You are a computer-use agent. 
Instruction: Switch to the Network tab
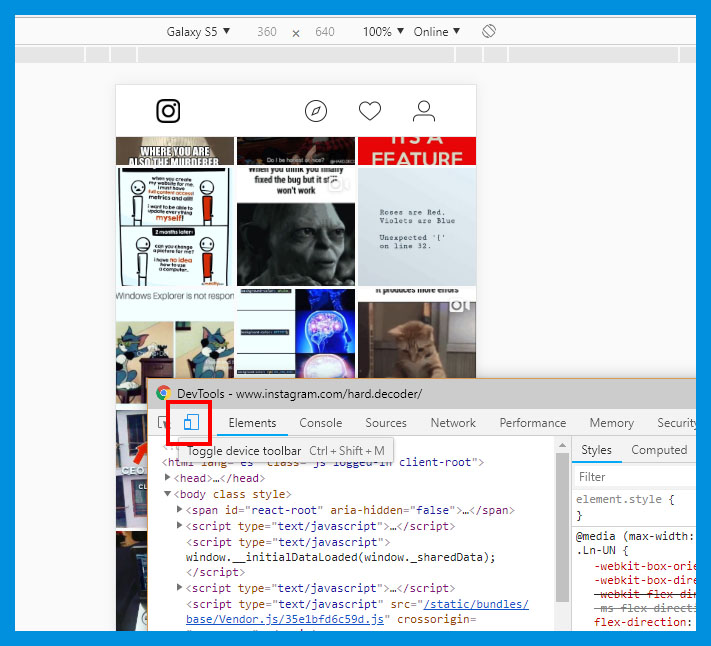453,423
